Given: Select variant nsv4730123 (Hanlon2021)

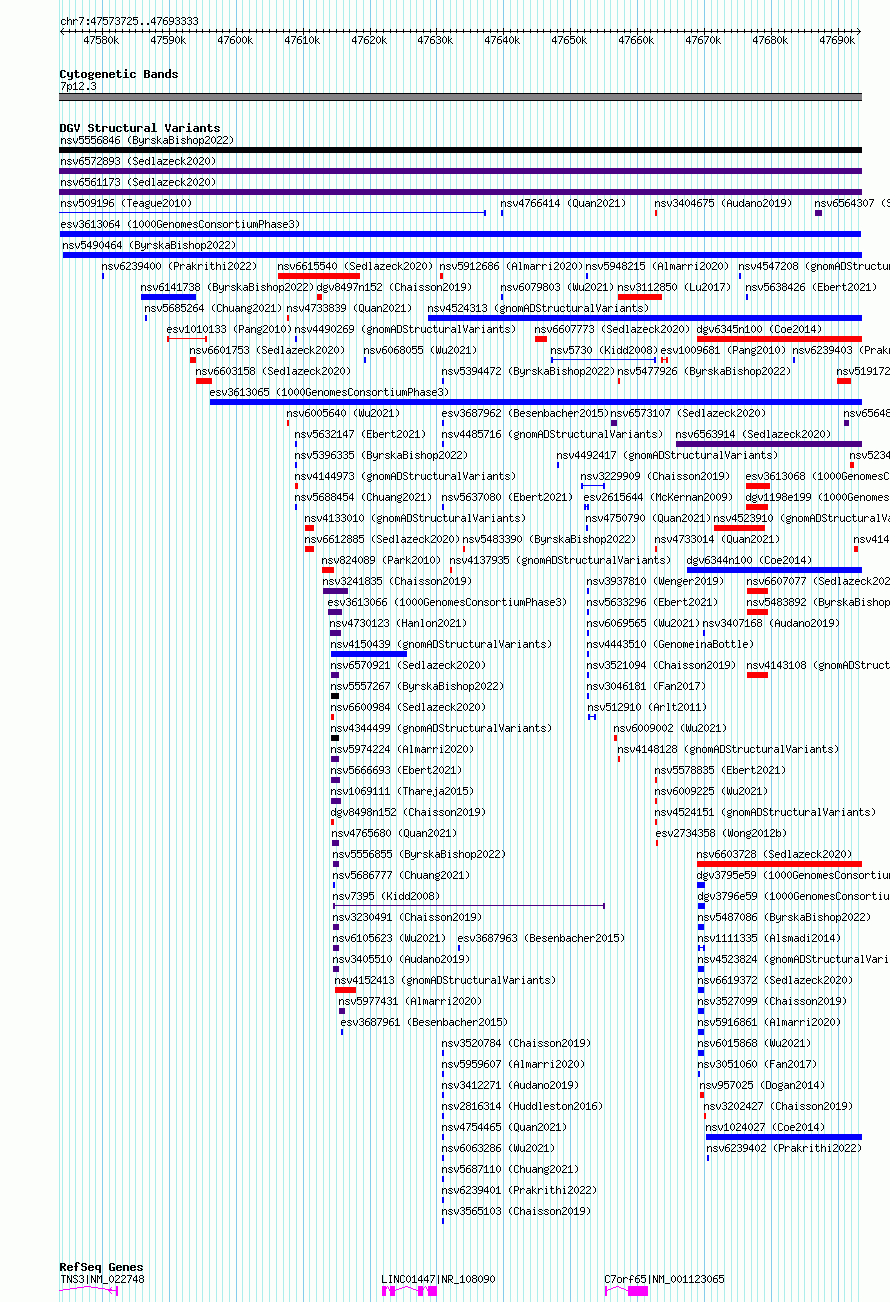Looking at the screenshot, I should [x=398, y=623].
